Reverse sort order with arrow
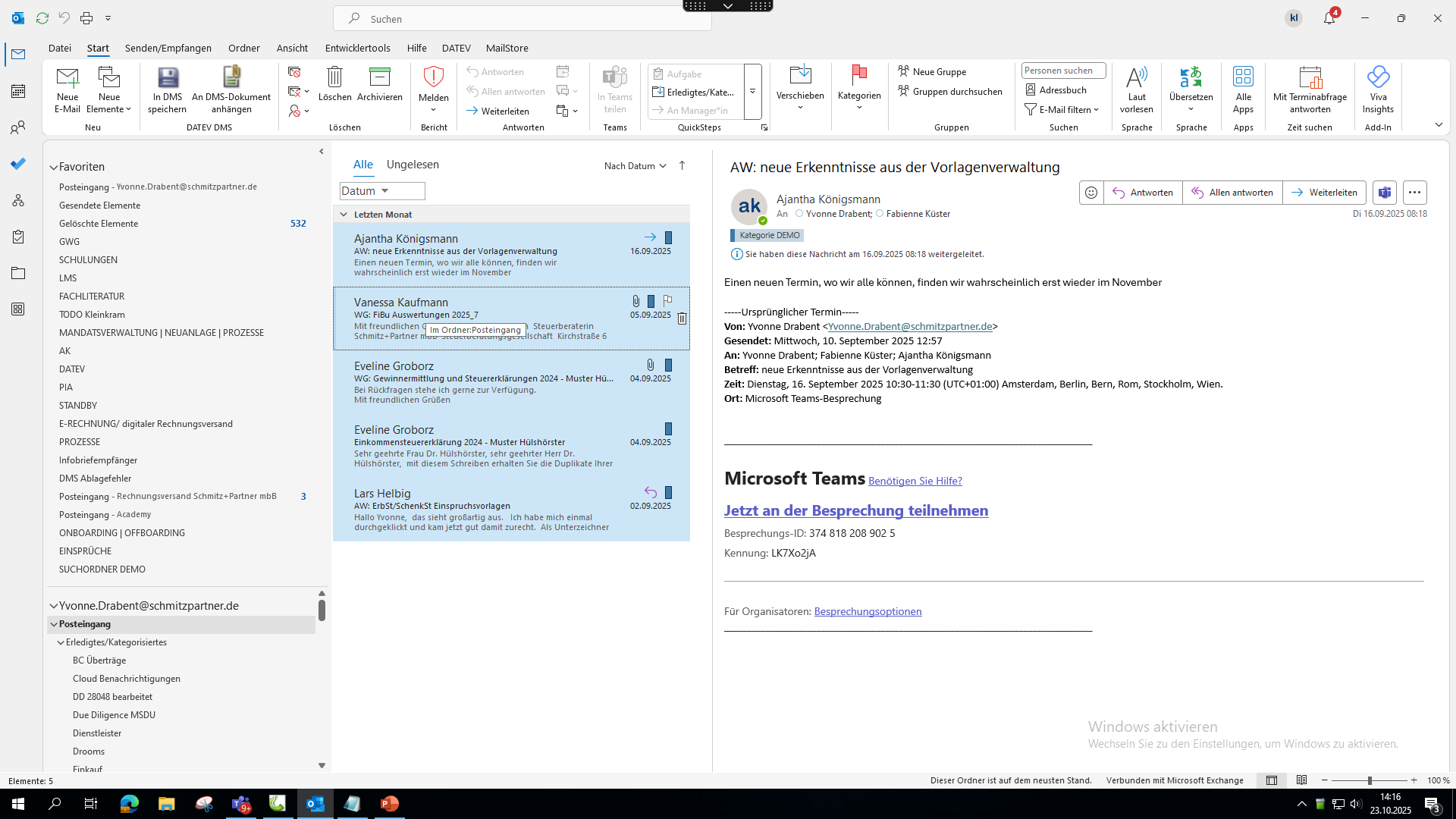The height and width of the screenshot is (819, 1456). tap(682, 165)
